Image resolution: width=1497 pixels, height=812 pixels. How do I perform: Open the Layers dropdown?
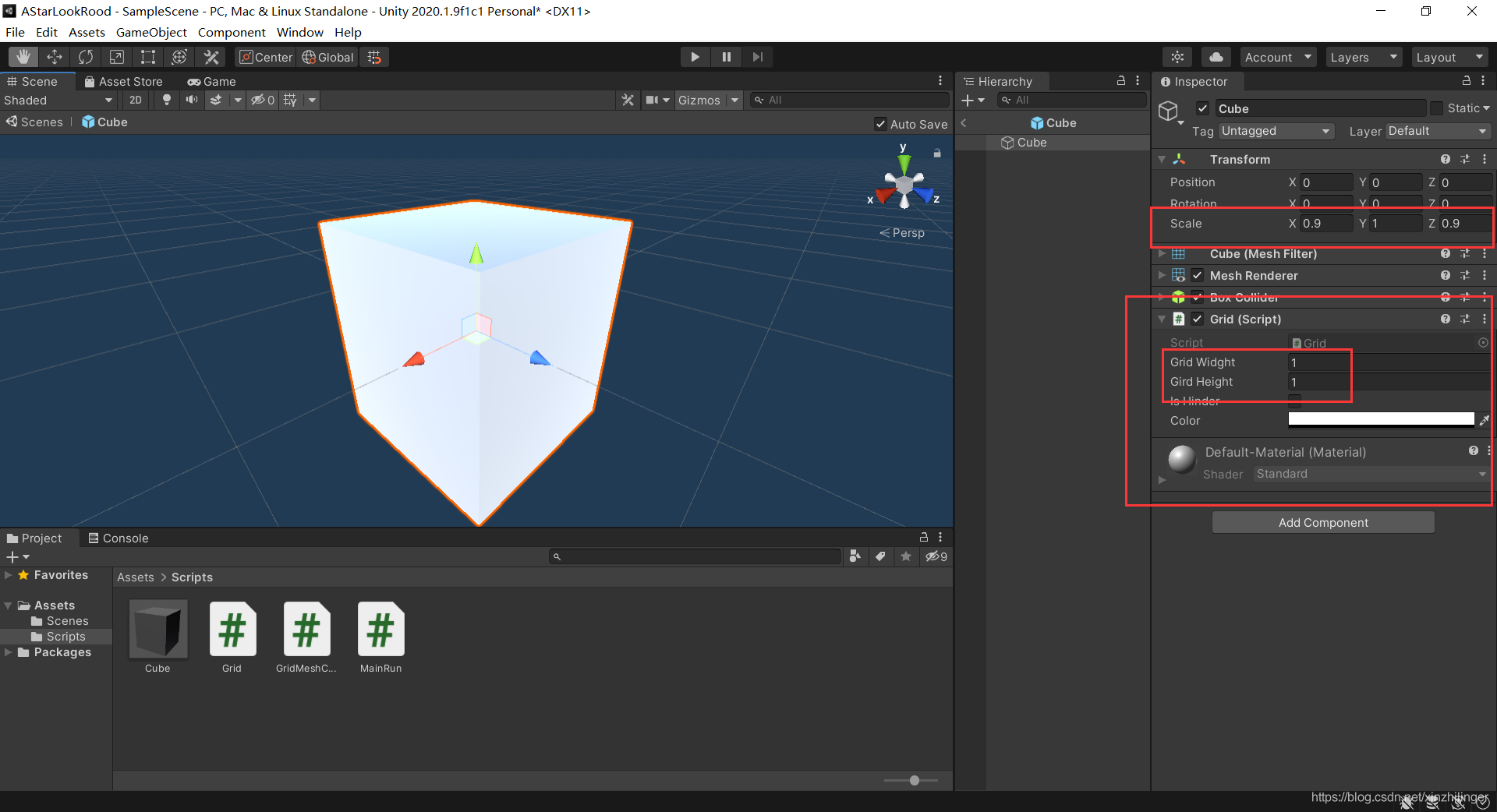coord(1364,57)
